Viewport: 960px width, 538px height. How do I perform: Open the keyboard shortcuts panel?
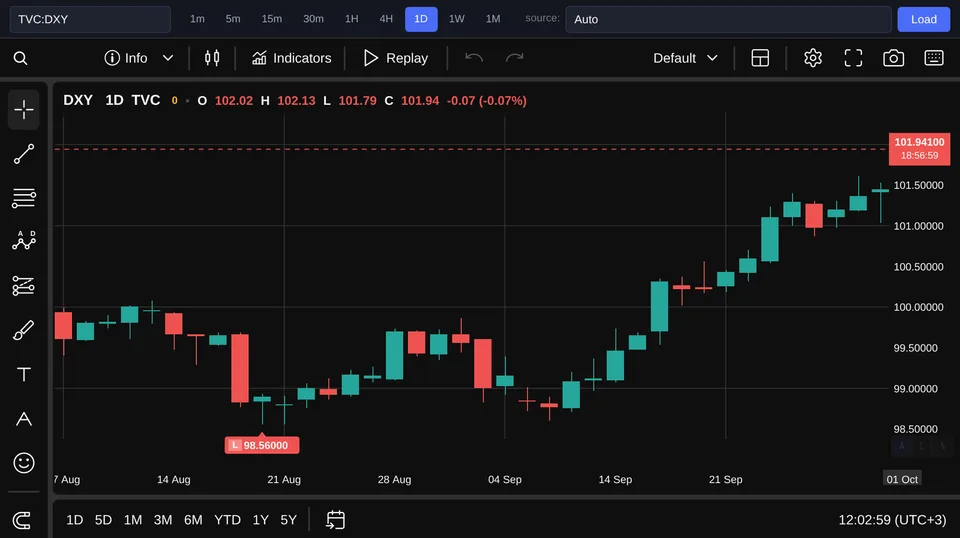coord(934,58)
